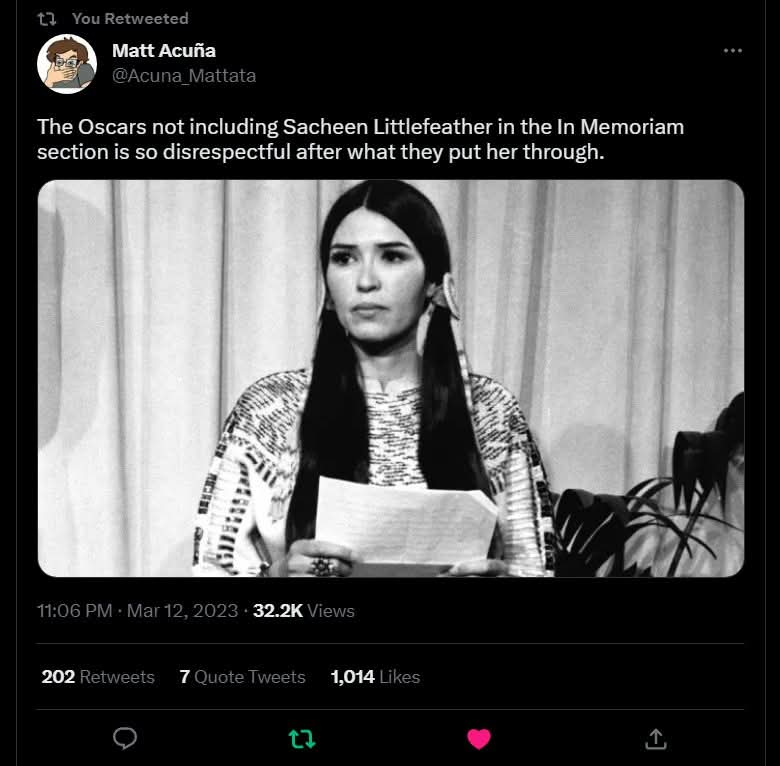Click the 11:06 PM timestamp

[75, 611]
